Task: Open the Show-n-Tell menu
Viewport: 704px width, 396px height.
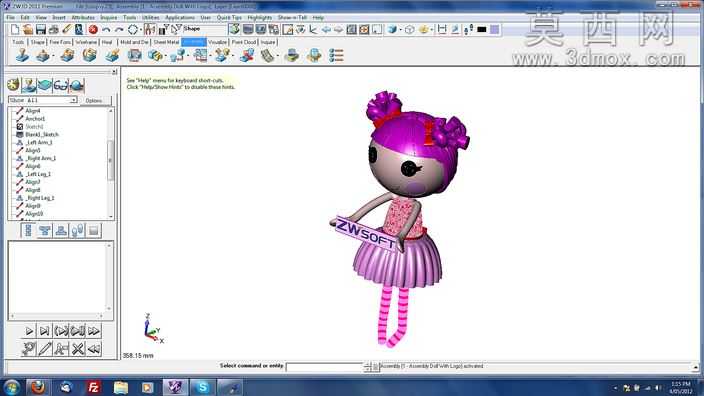Action: [292, 18]
